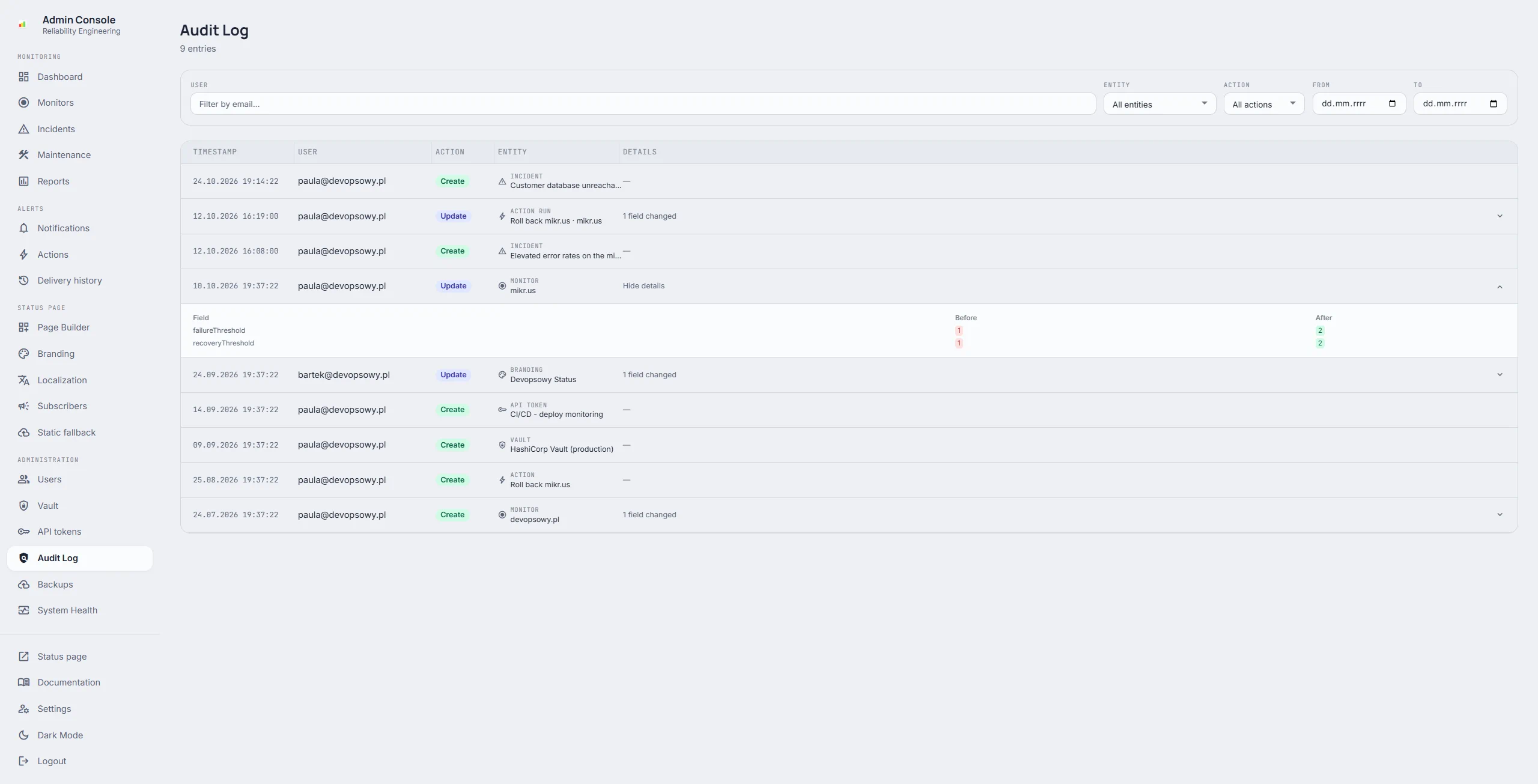Click Hide details on the mikr.us row

tap(643, 286)
